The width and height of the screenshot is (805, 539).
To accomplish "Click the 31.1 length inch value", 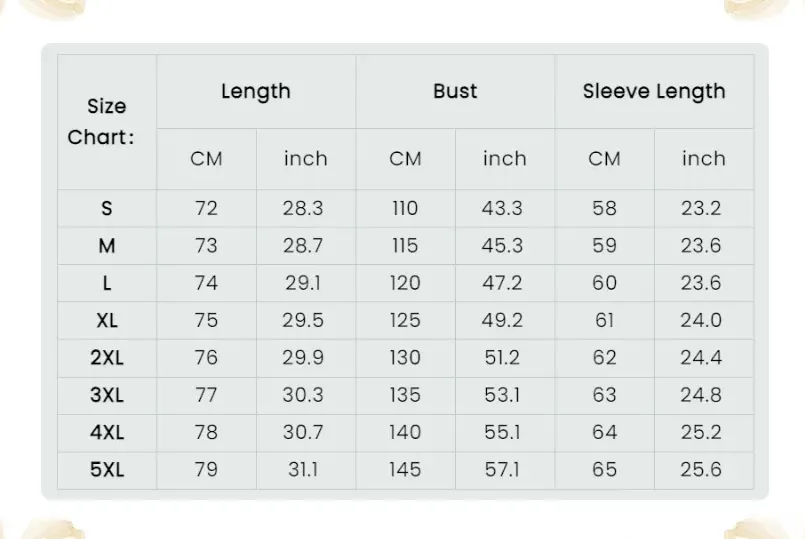I will [x=302, y=469].
